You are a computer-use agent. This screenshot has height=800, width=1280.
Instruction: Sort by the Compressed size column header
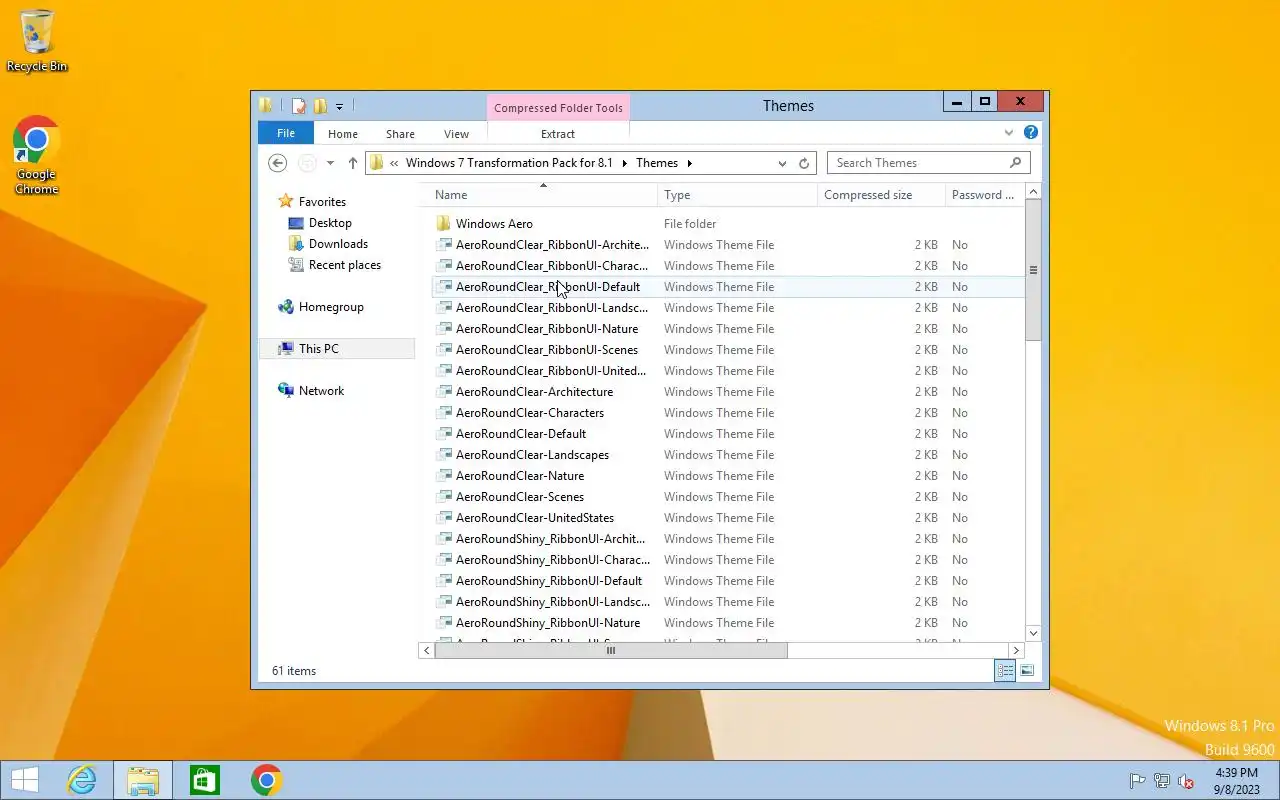(x=881, y=195)
